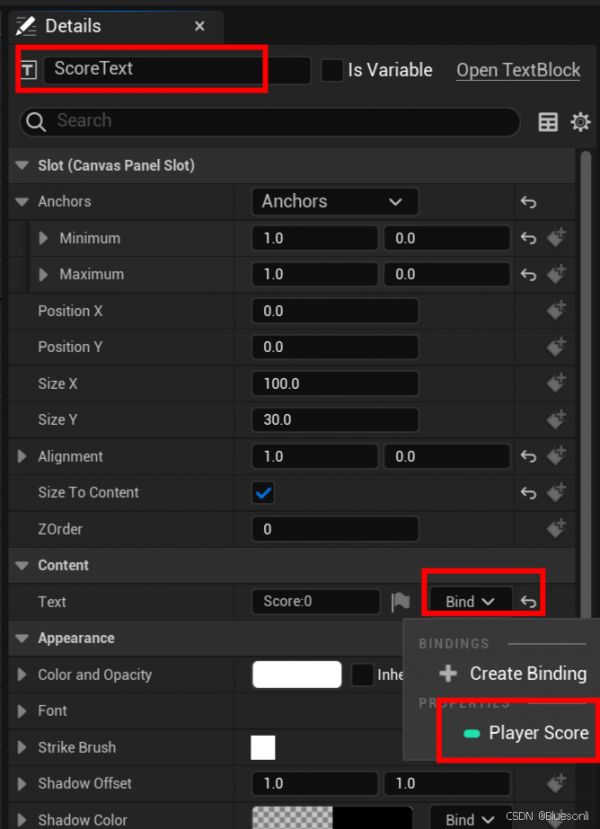Select Player Score property binding

(x=527, y=733)
